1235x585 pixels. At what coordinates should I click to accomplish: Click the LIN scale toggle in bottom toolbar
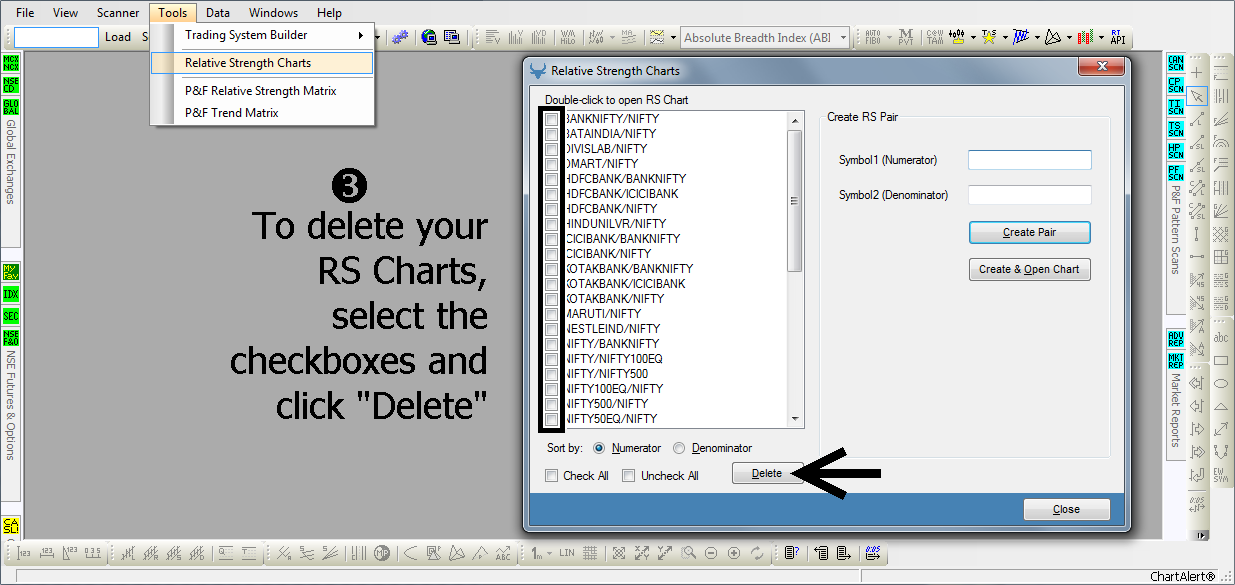(x=567, y=552)
